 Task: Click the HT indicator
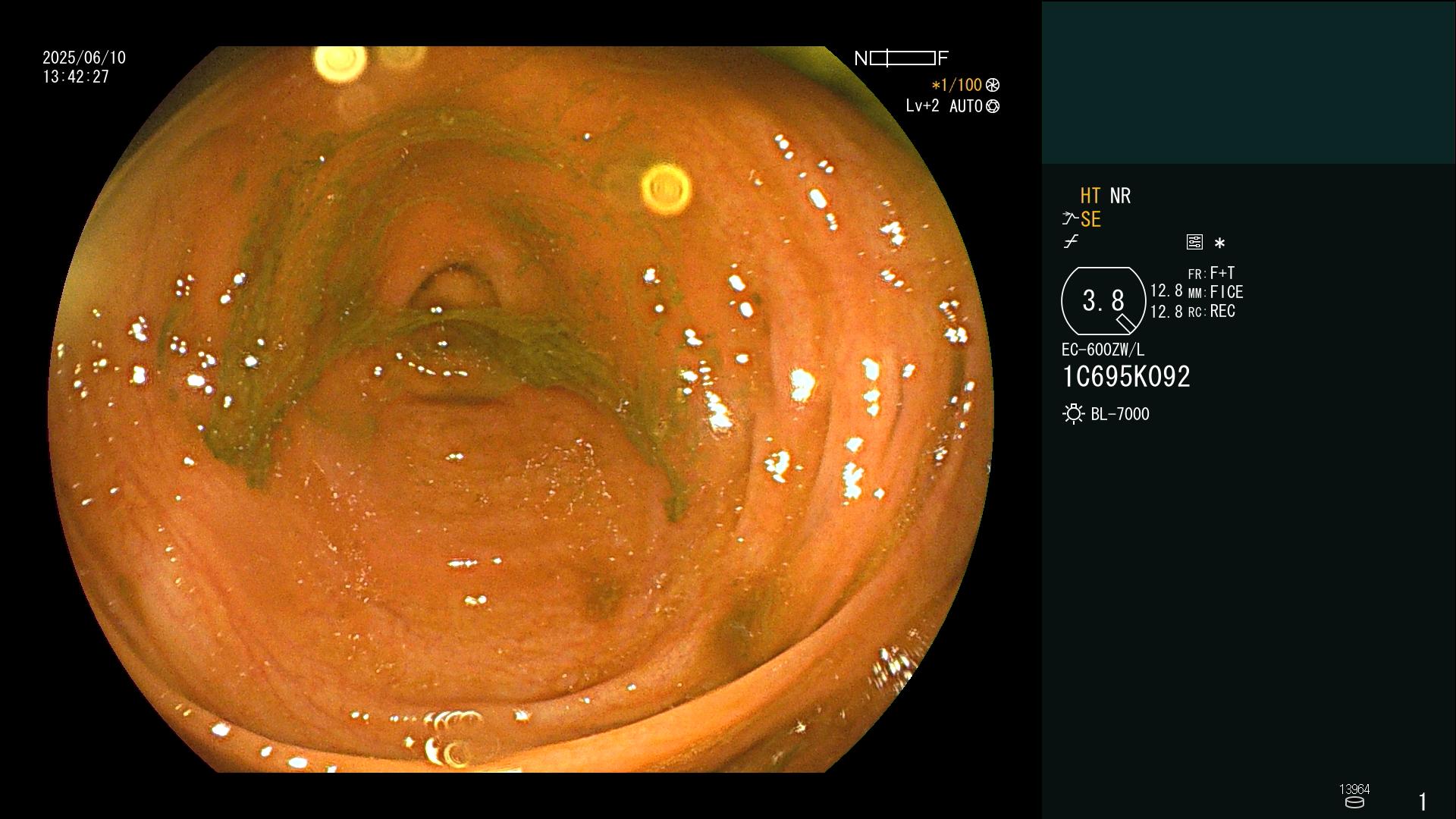(1090, 196)
